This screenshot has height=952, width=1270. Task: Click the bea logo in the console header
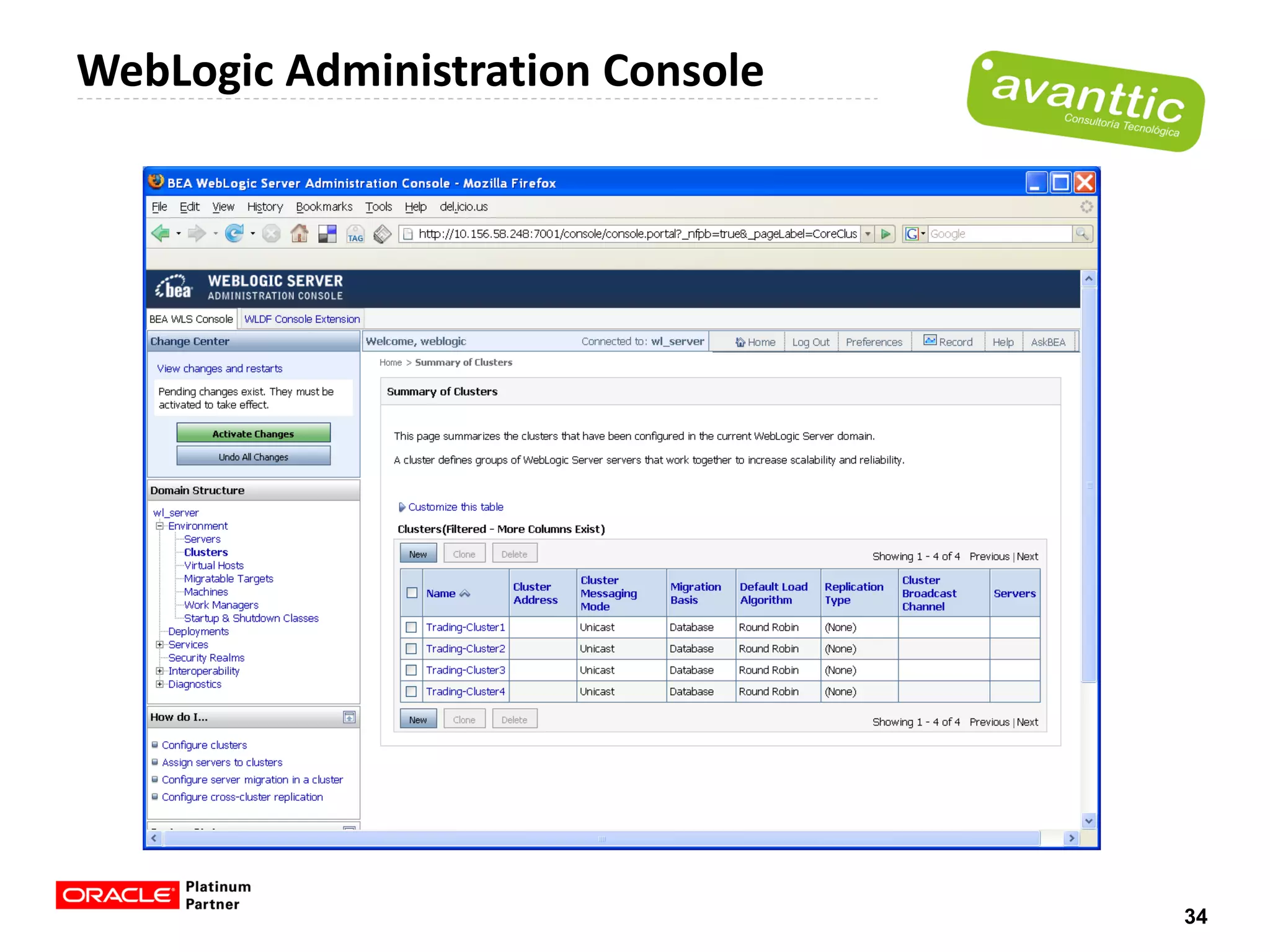(174, 287)
